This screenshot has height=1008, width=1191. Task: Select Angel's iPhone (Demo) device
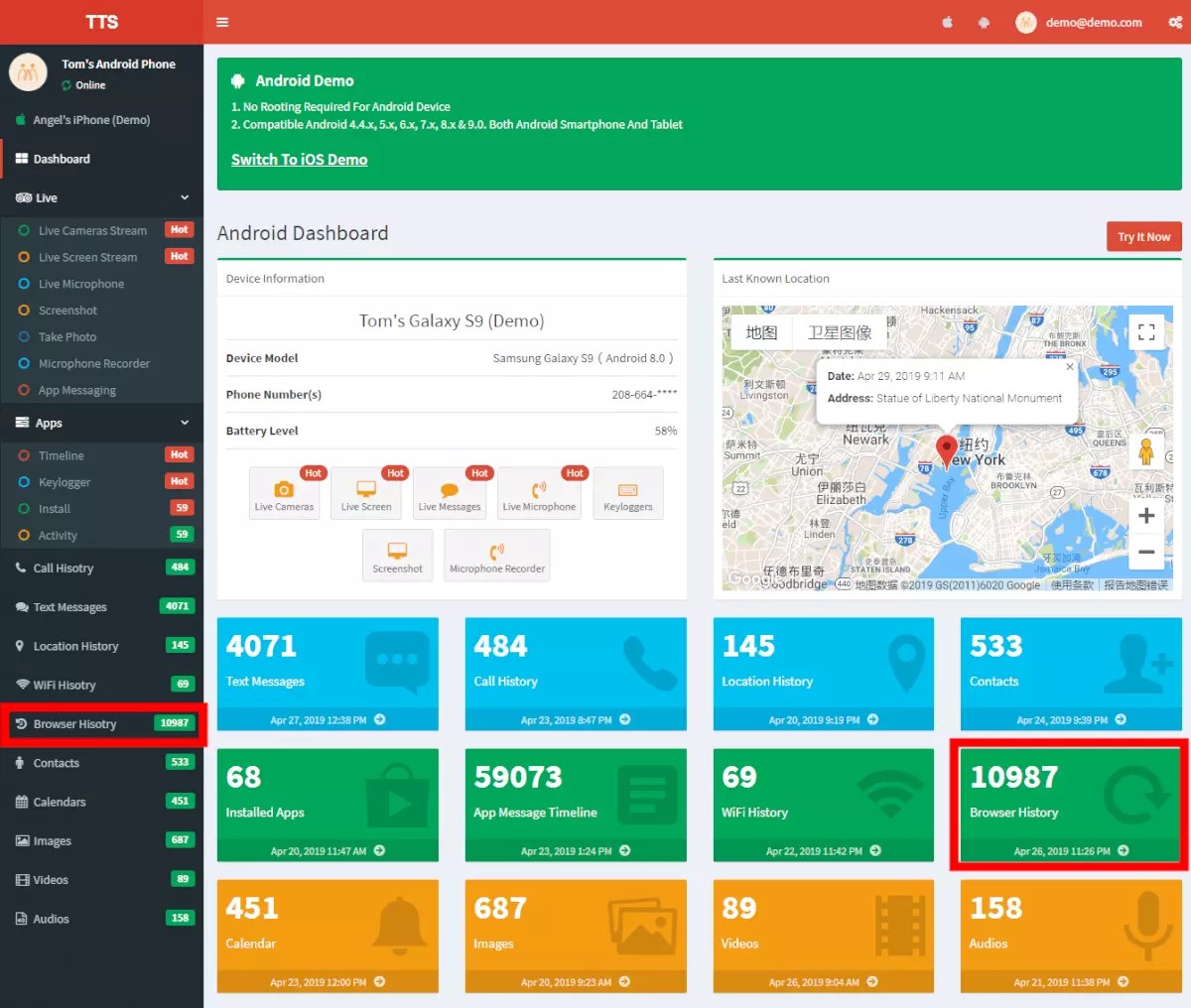point(101,120)
